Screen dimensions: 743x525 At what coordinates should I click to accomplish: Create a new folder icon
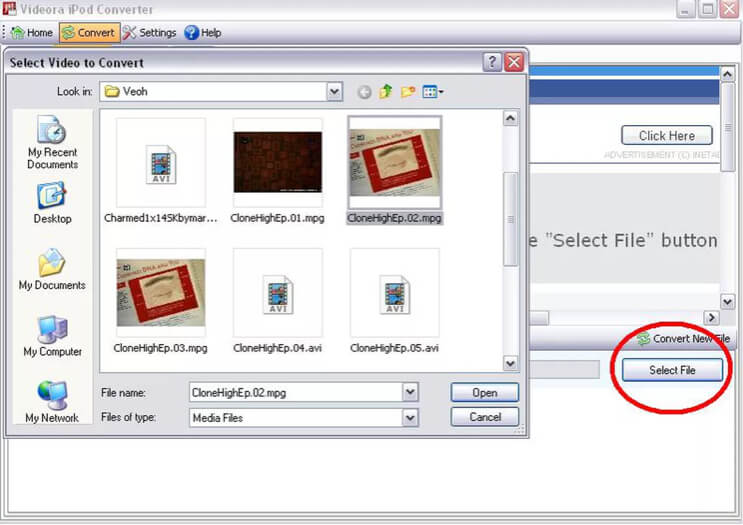click(408, 91)
